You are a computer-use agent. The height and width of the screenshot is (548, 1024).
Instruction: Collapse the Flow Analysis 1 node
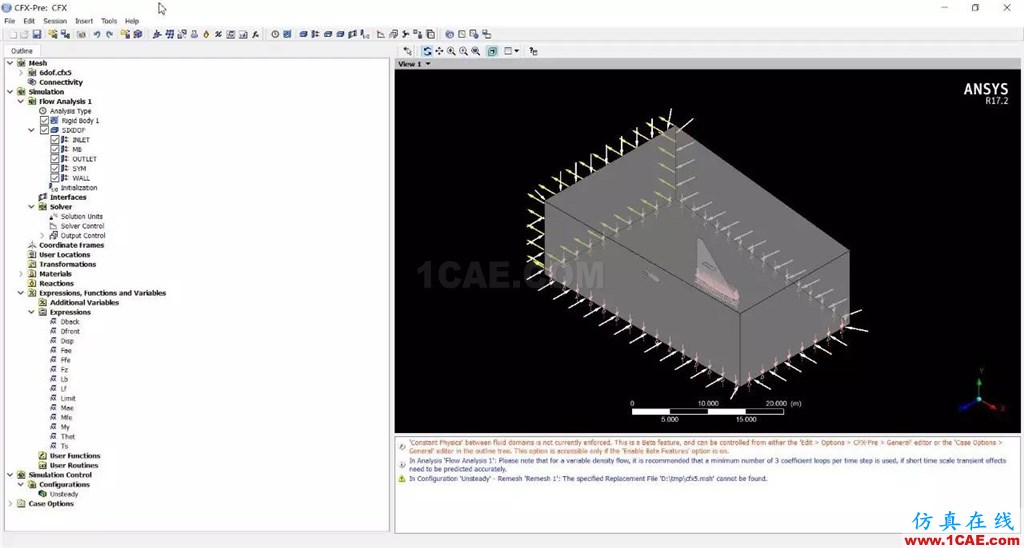coord(21,101)
